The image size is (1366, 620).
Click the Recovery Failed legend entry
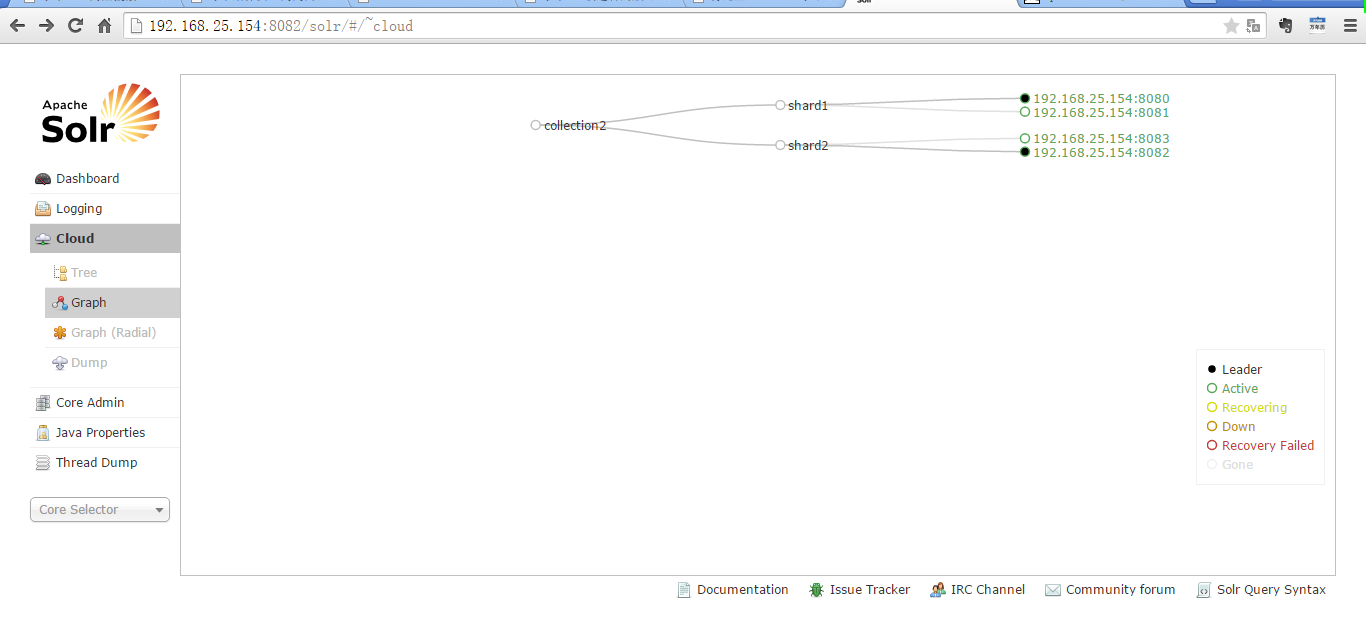(x=1261, y=445)
